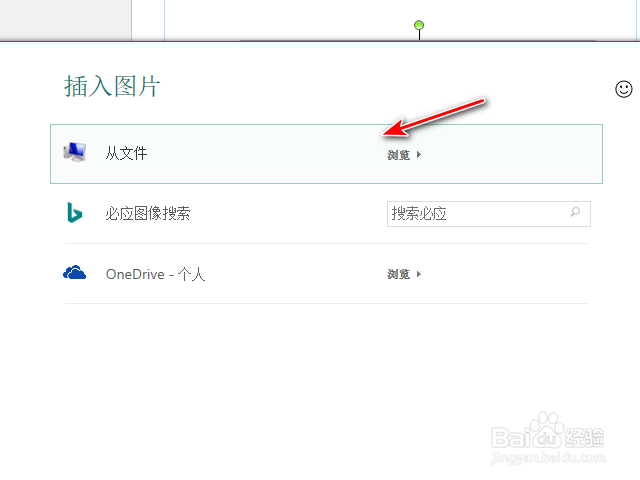Select the 必应图像搜索 label
Screen dimensions: 640x480
pyautogui.click(x=148, y=213)
